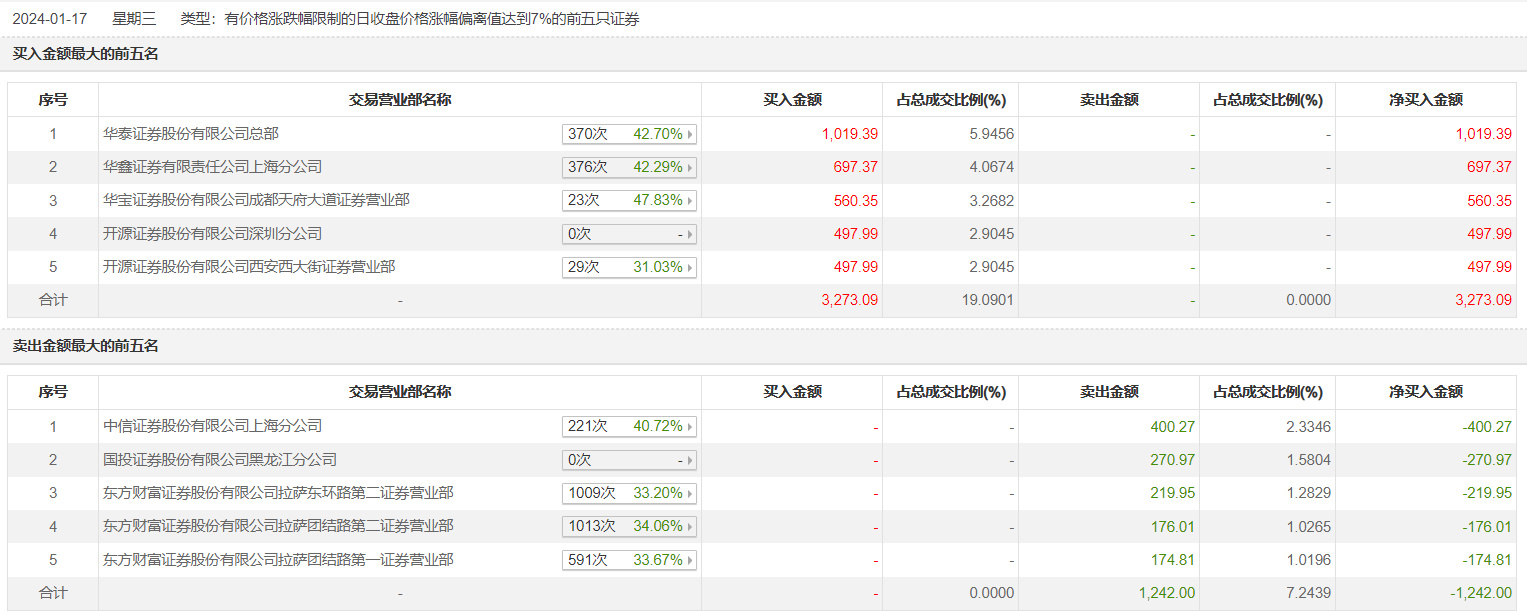Select the 卖出金额最大的前五名 section heading
The width and height of the screenshot is (1527, 615).
tap(85, 346)
